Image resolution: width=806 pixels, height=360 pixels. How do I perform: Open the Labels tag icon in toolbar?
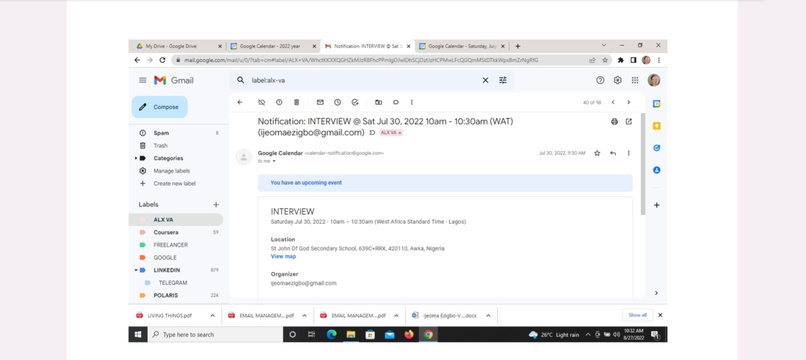click(x=396, y=102)
